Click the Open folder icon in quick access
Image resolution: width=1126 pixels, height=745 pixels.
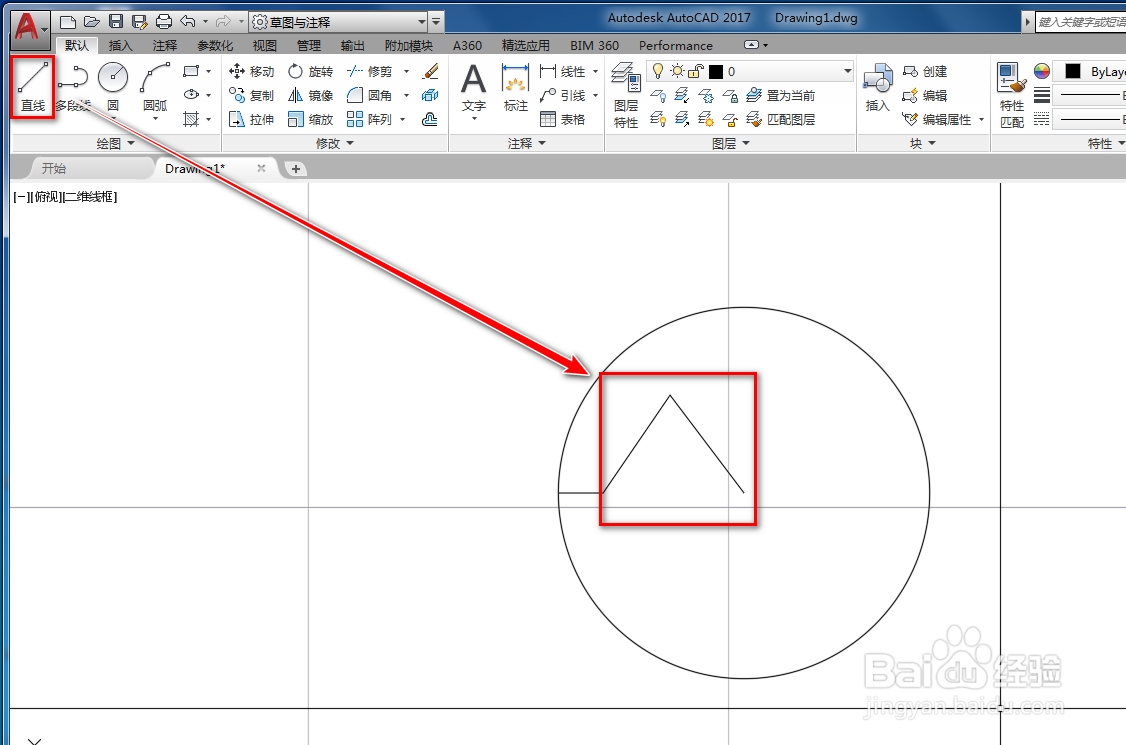(x=91, y=22)
